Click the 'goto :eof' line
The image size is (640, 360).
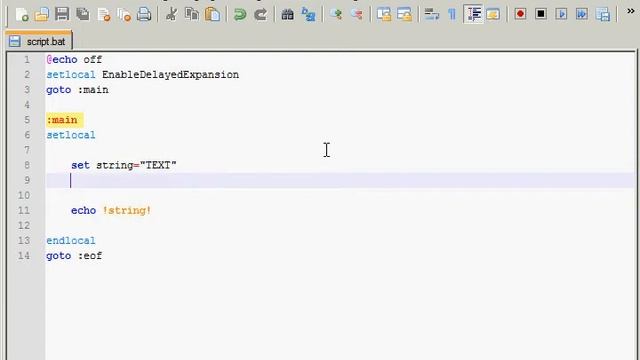click(x=74, y=256)
